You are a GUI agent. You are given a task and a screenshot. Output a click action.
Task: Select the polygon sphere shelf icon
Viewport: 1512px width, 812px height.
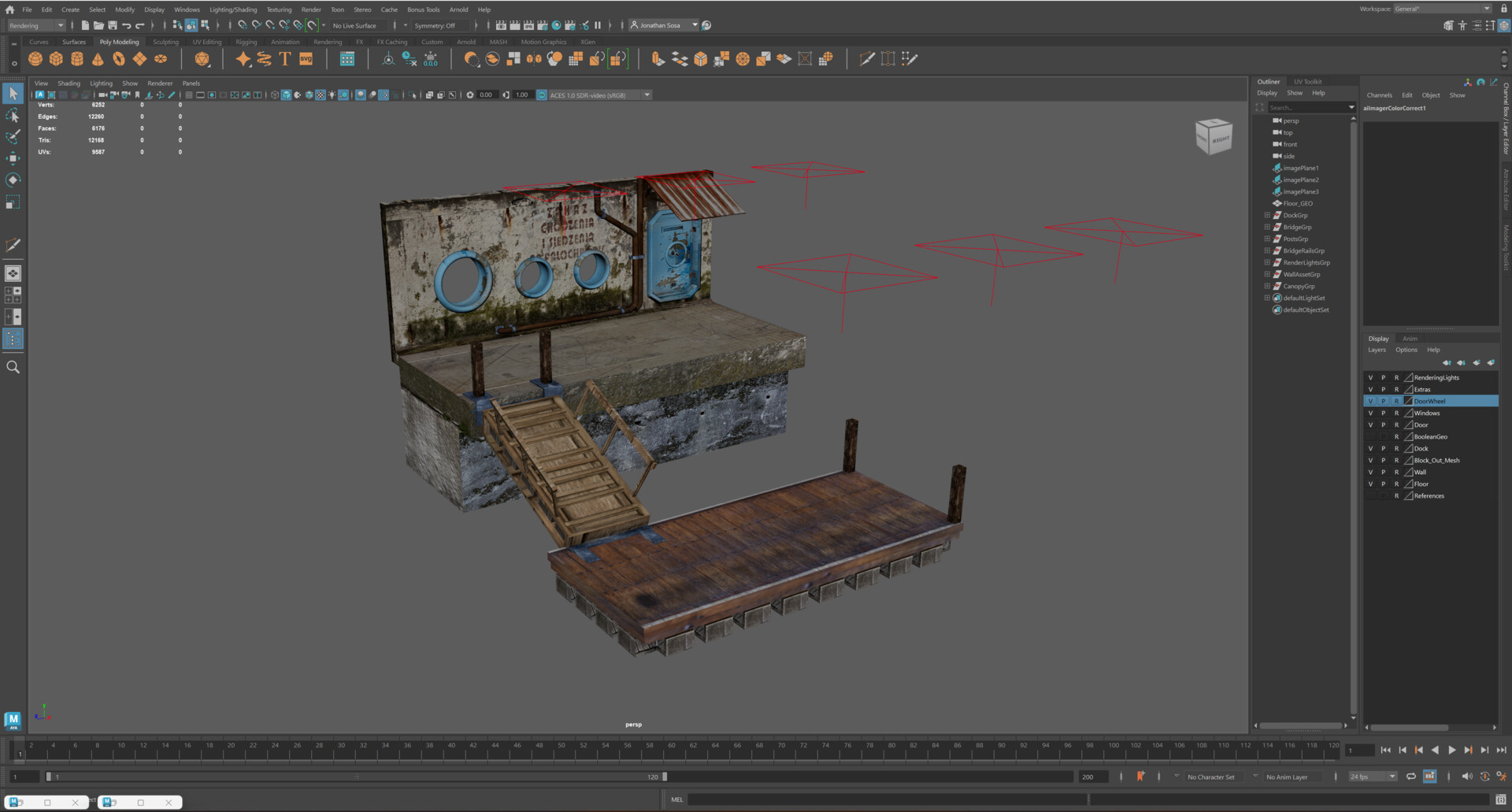click(x=35, y=59)
